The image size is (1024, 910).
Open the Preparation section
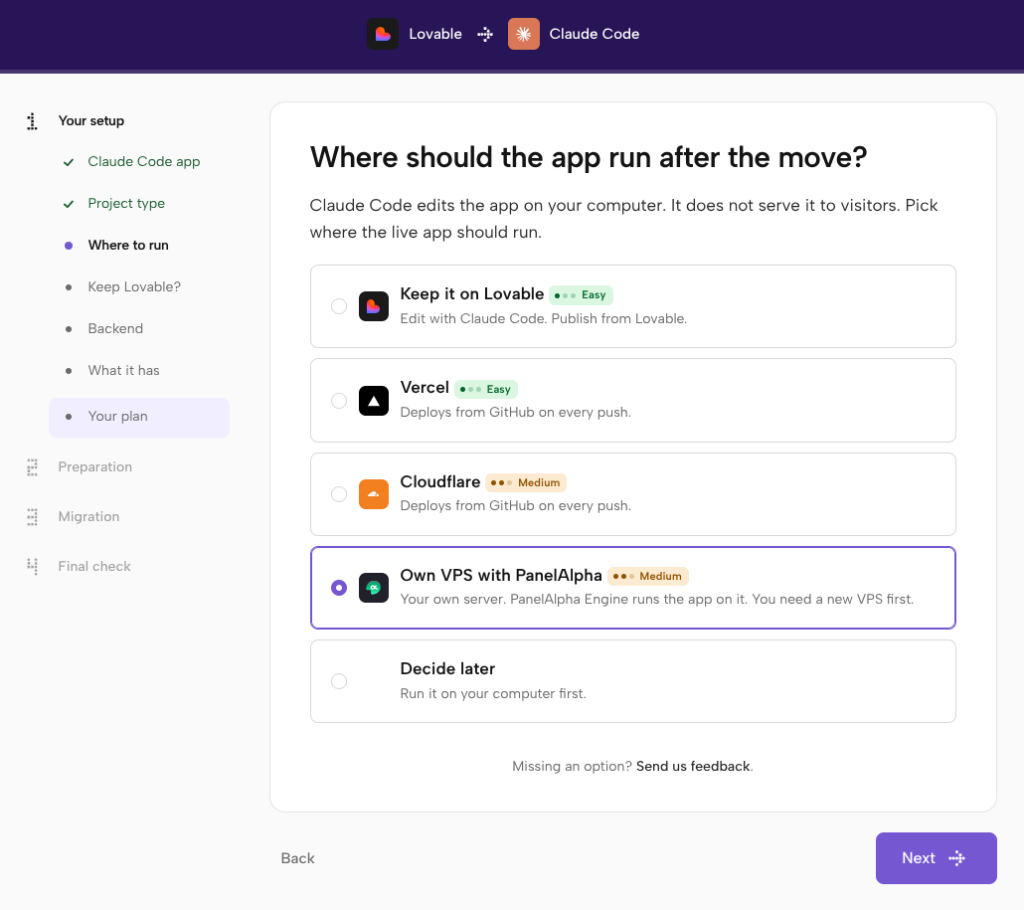click(x=95, y=467)
